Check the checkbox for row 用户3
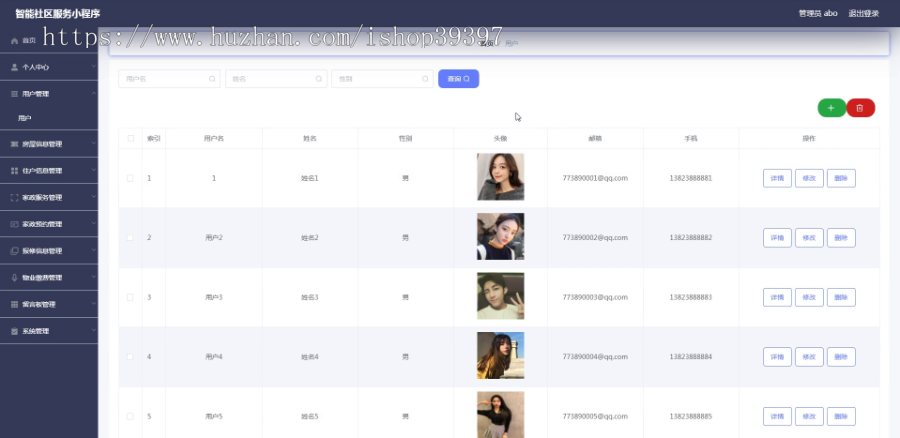This screenshot has height=438, width=900. point(130,297)
